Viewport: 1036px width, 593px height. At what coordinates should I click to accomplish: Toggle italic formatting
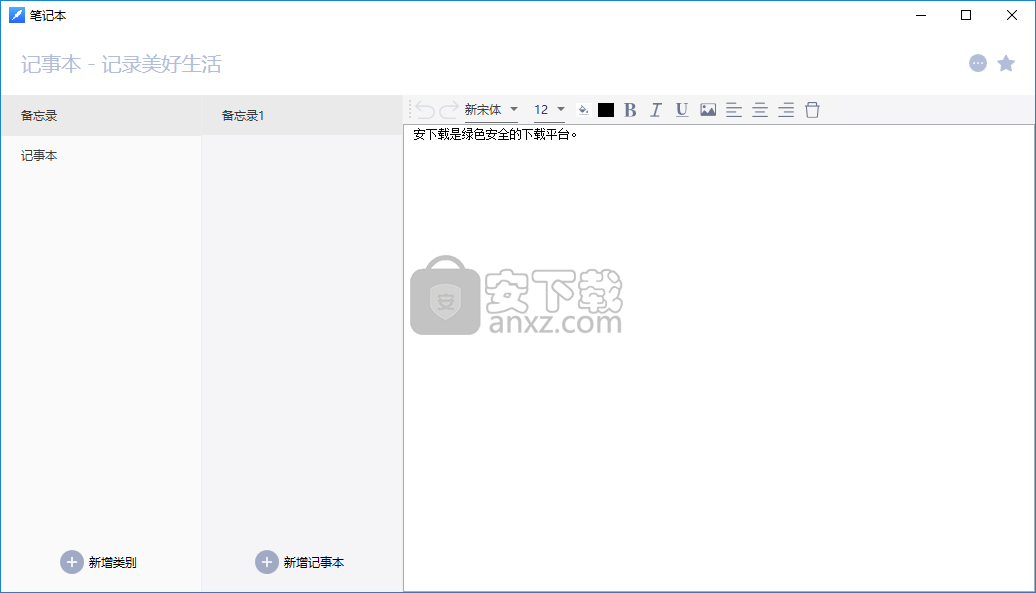[655, 110]
